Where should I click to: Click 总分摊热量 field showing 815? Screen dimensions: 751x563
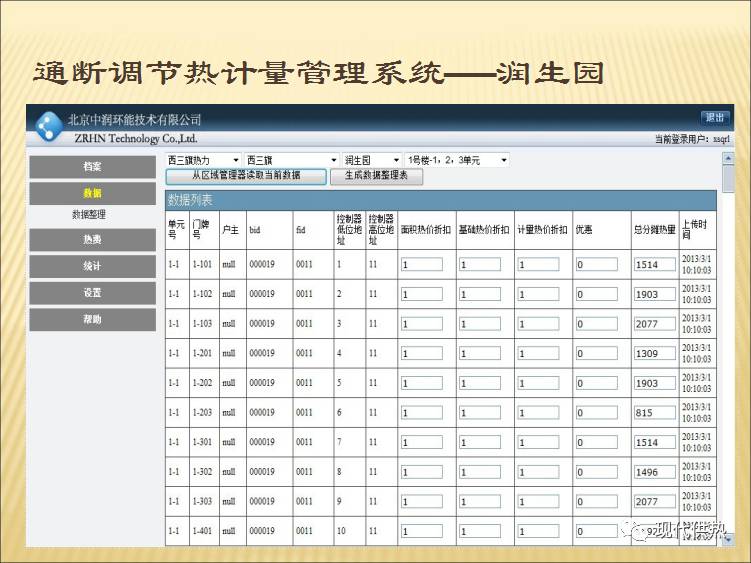[x=655, y=413]
